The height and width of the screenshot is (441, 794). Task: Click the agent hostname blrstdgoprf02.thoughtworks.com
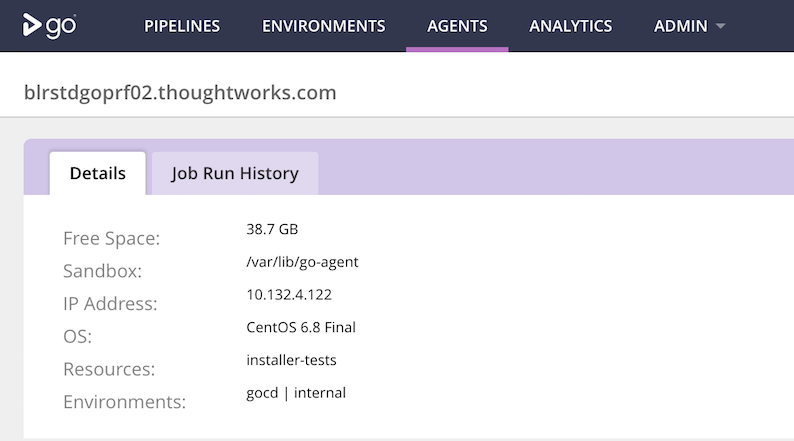point(180,93)
